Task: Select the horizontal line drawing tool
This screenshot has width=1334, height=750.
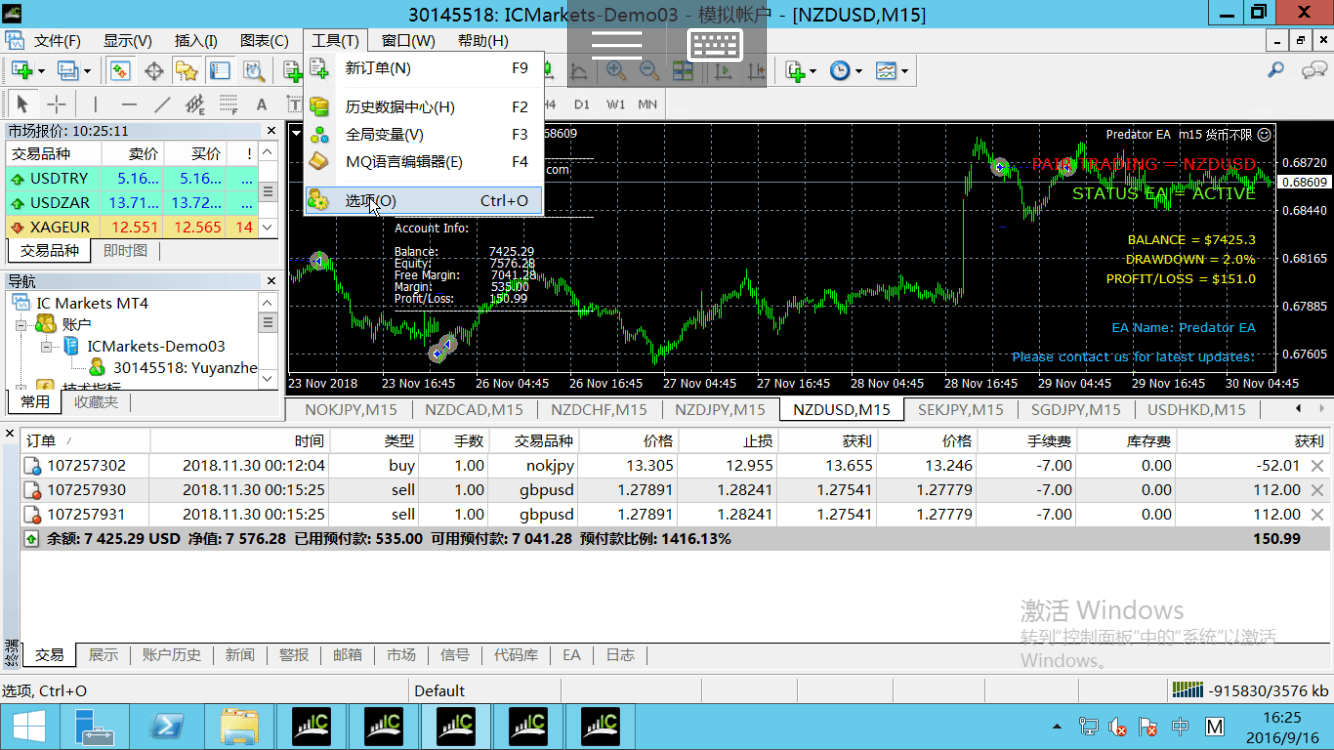Action: (x=129, y=104)
